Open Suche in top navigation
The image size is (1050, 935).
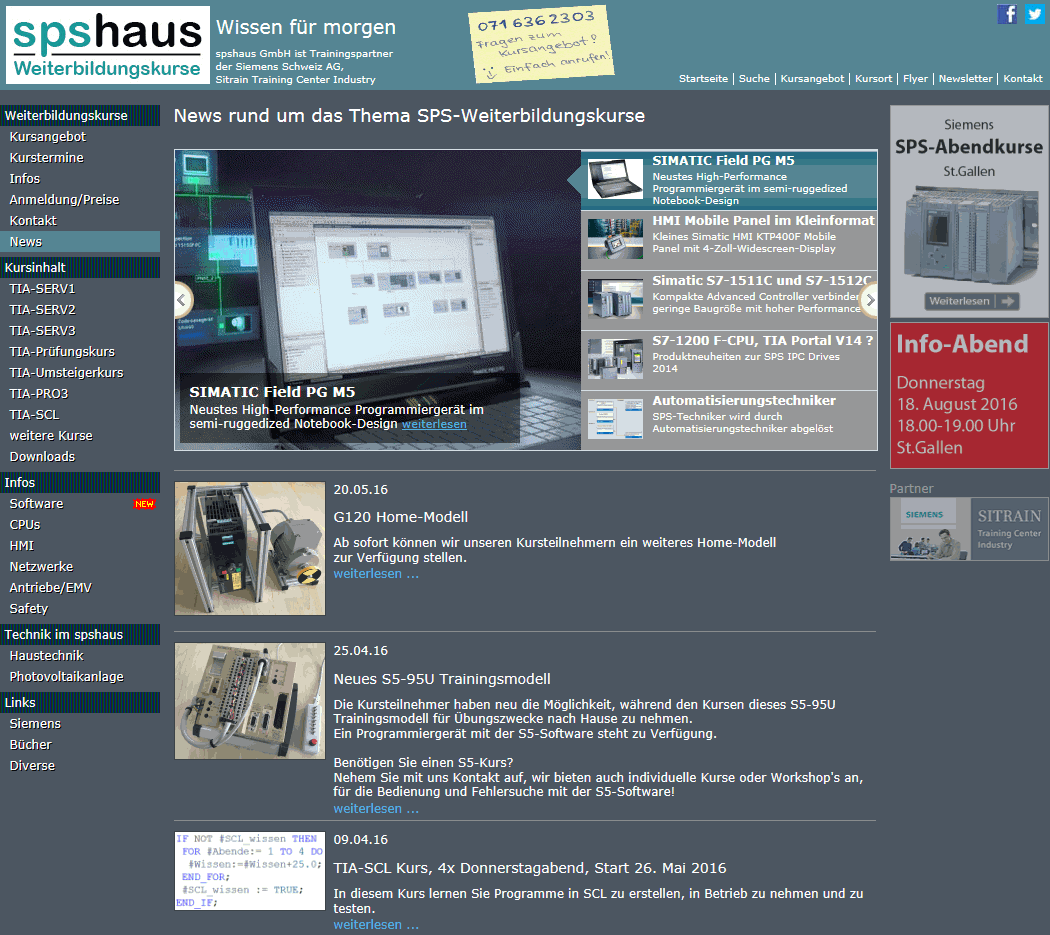[754, 78]
